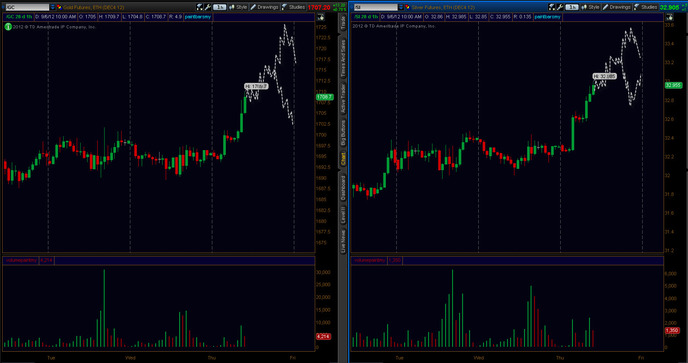Open the Style menu on gold chart
The image size is (688, 363).
click(x=238, y=7)
